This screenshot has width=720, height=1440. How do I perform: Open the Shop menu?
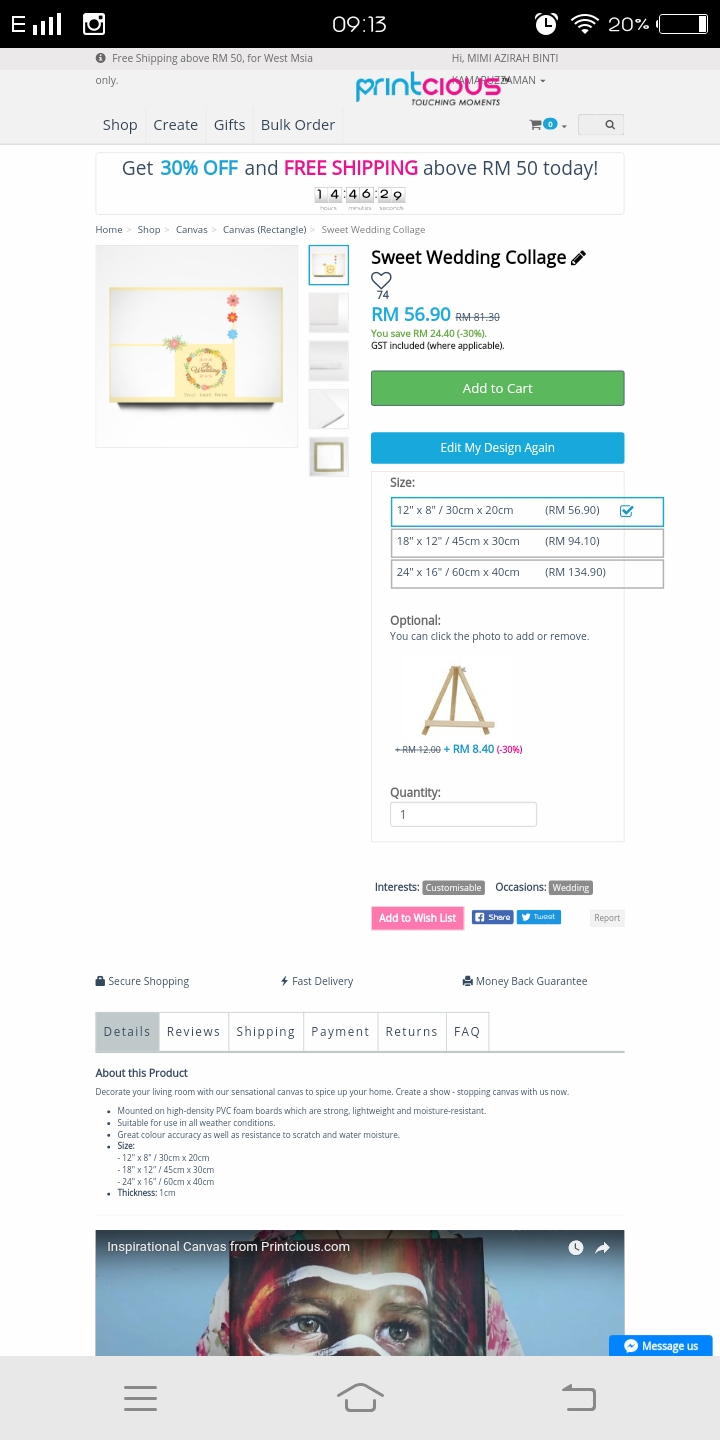tap(120, 125)
